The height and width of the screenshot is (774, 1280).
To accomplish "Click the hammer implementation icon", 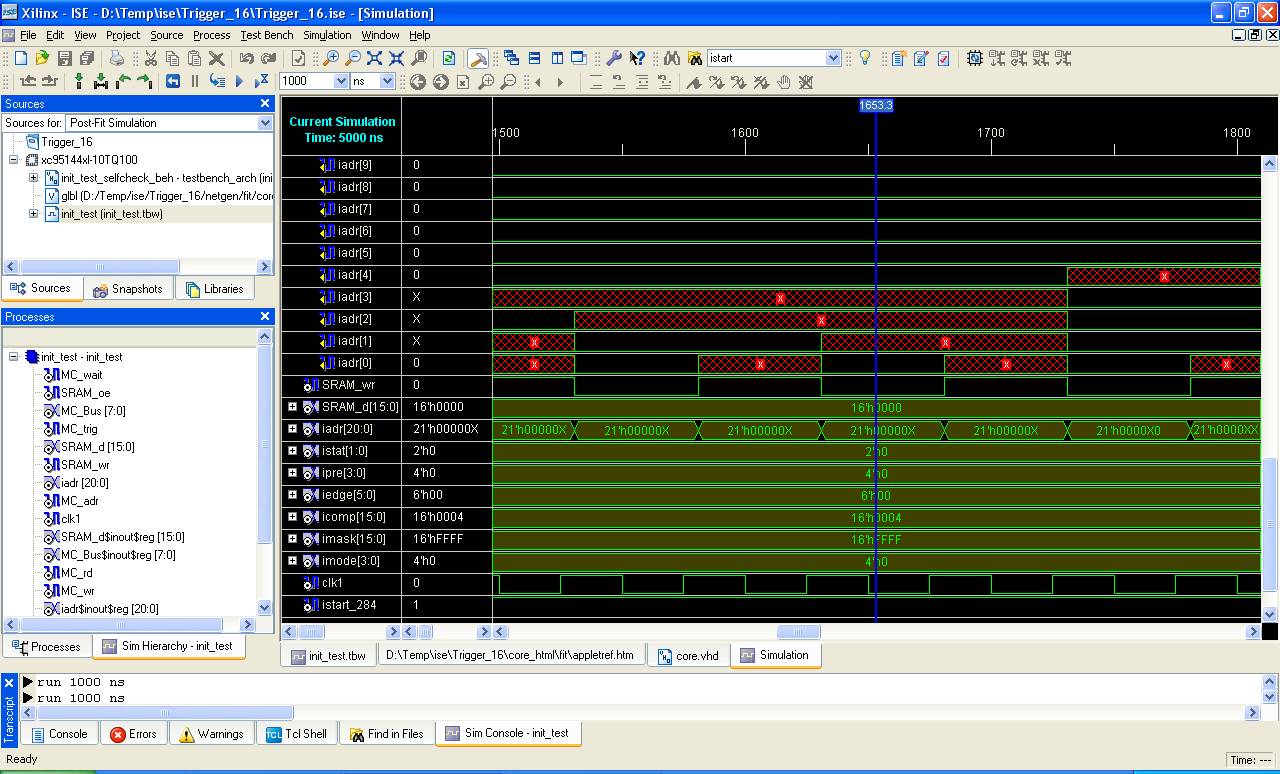I will coord(478,58).
